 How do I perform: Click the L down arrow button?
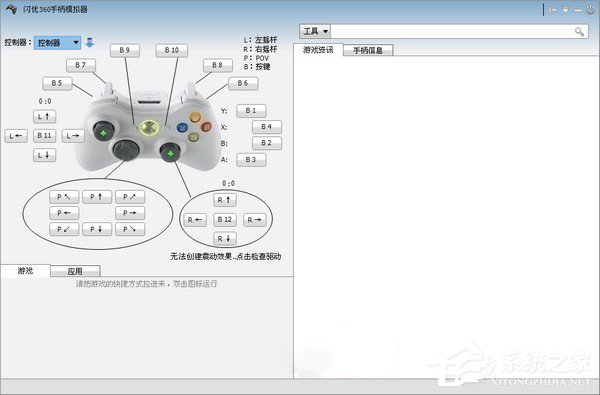click(44, 155)
